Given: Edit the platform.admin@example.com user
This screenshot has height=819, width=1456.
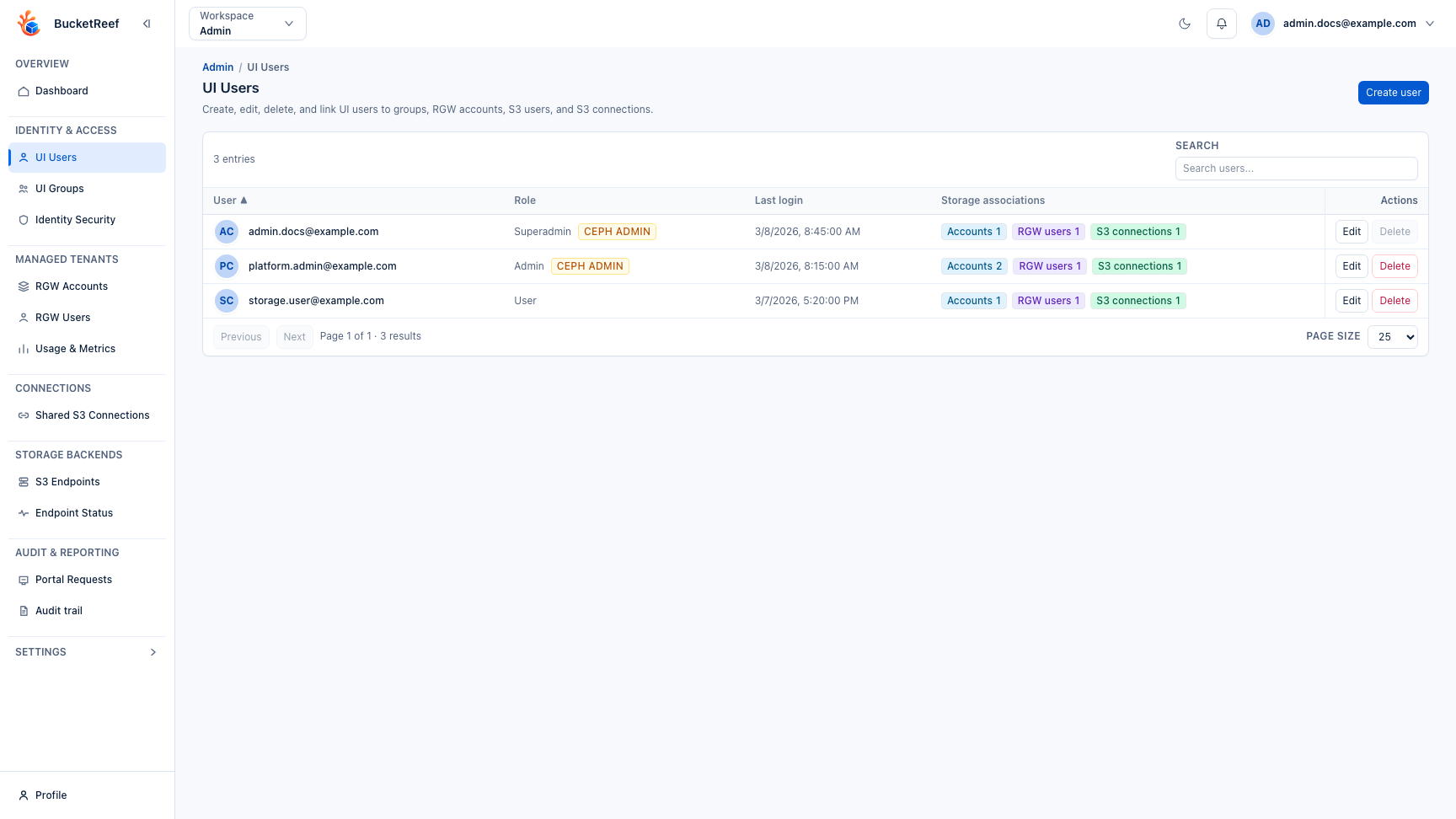Looking at the screenshot, I should coord(1352,266).
